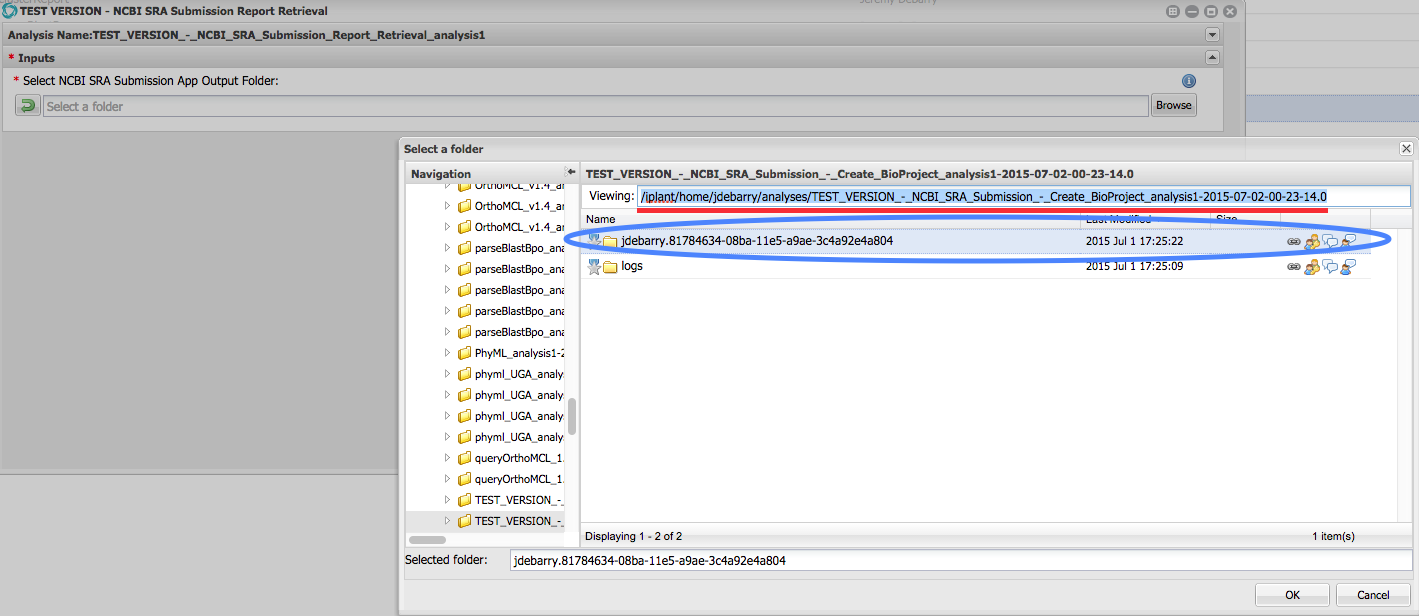Sort by the Last Modified column header
1419x616 pixels.
click(x=1144, y=219)
